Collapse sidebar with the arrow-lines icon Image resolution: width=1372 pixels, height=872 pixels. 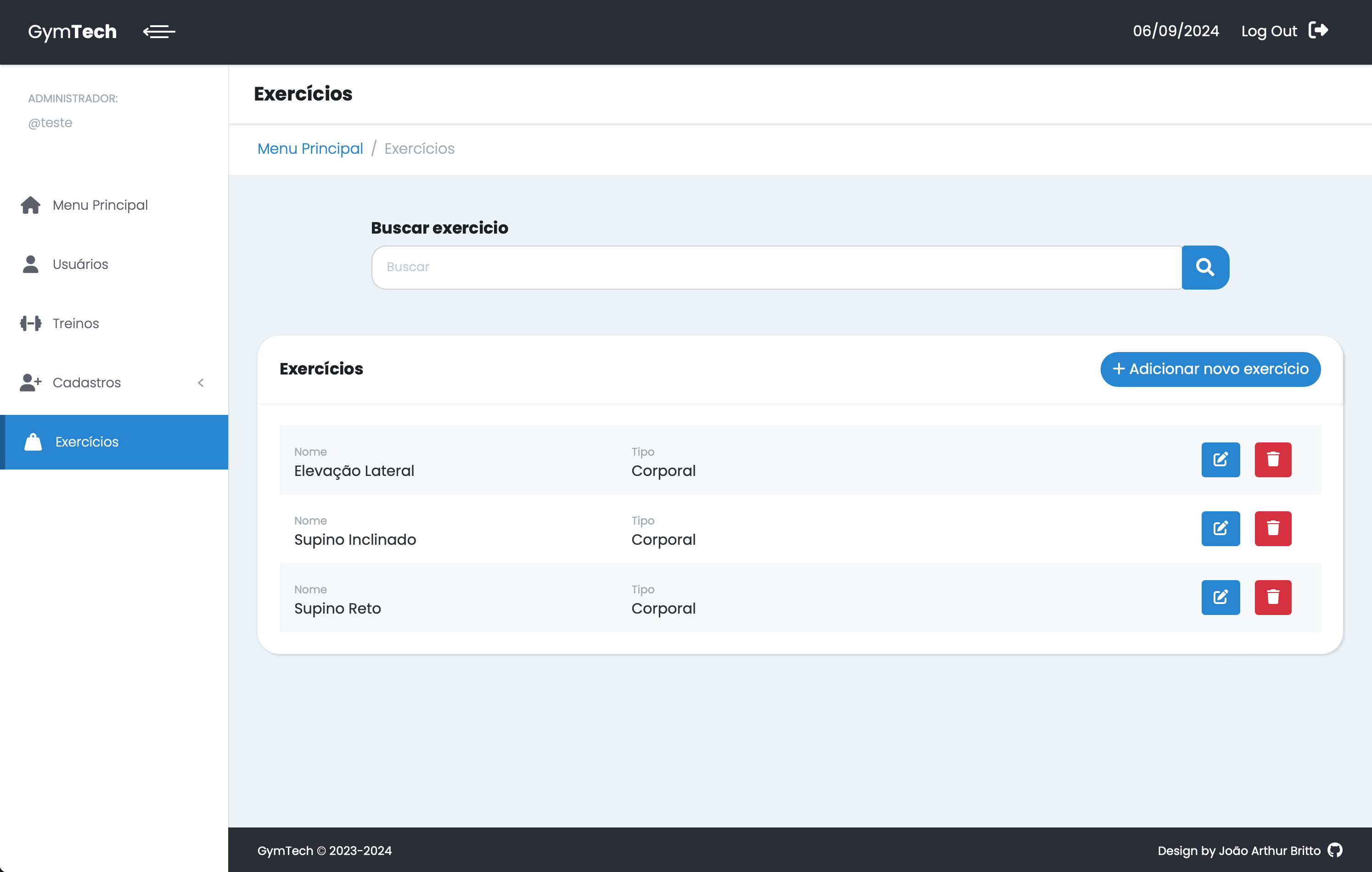(x=159, y=31)
